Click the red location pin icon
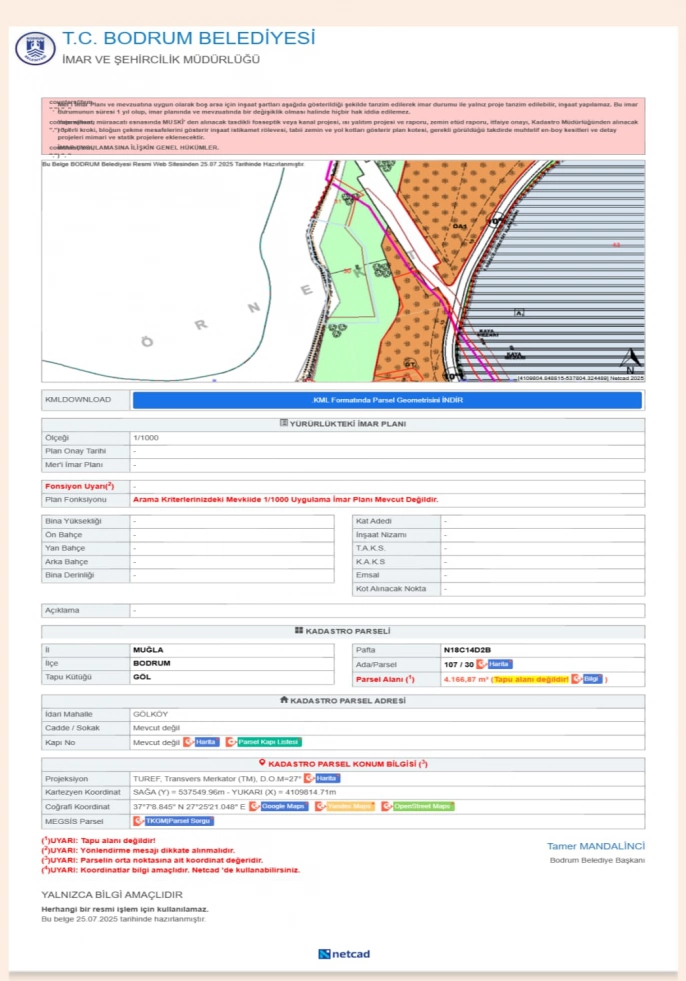The image size is (686, 981). pyautogui.click(x=262, y=763)
